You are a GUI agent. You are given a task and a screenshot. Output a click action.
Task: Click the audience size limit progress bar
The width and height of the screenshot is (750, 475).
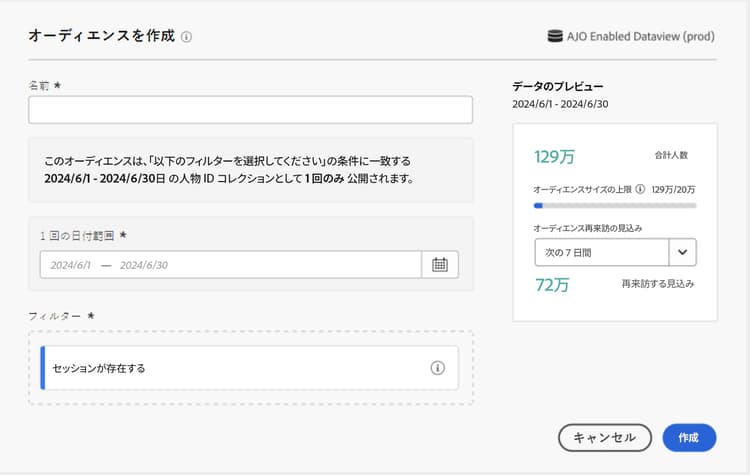[x=615, y=206]
